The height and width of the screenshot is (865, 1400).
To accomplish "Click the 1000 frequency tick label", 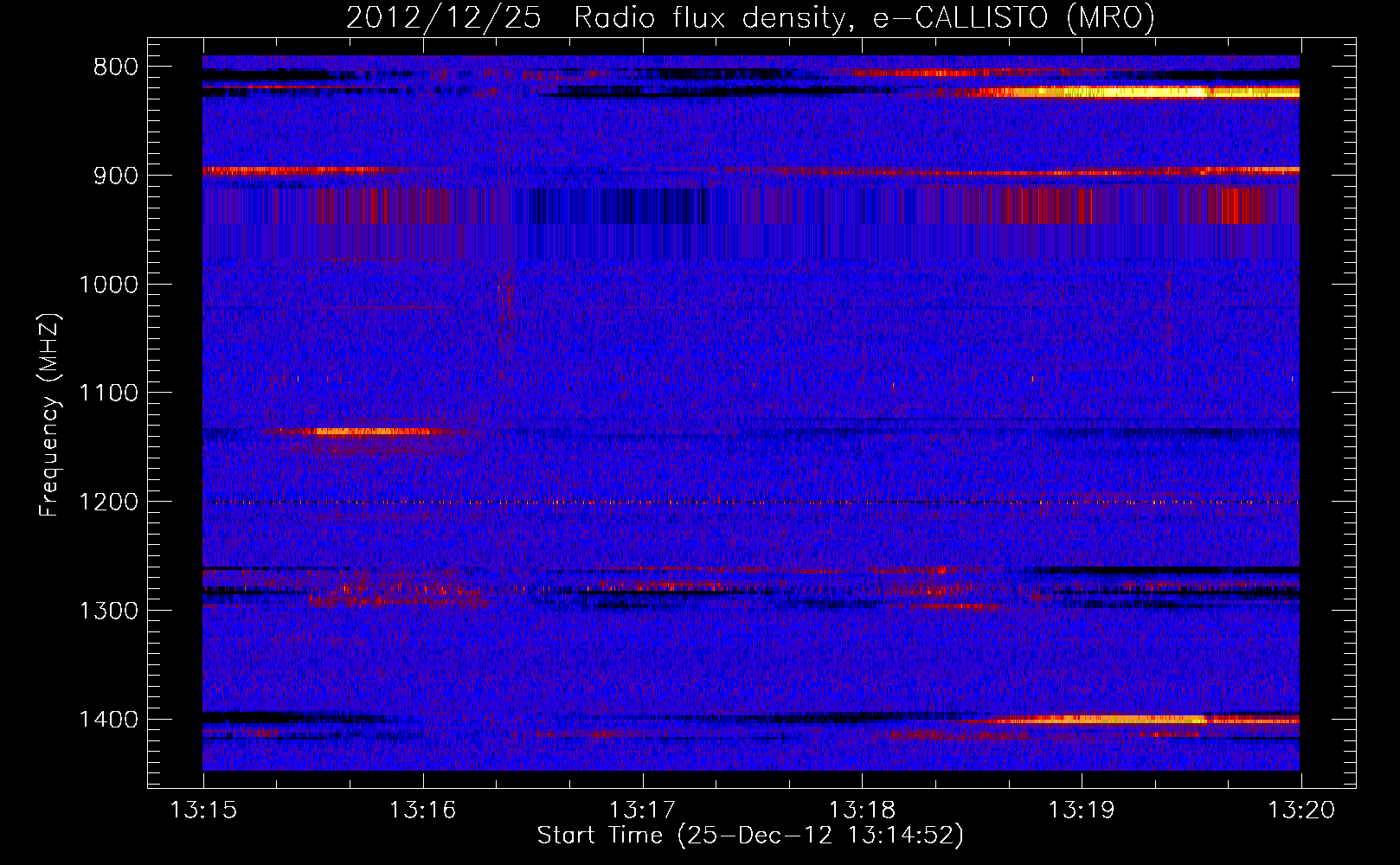I will [108, 285].
